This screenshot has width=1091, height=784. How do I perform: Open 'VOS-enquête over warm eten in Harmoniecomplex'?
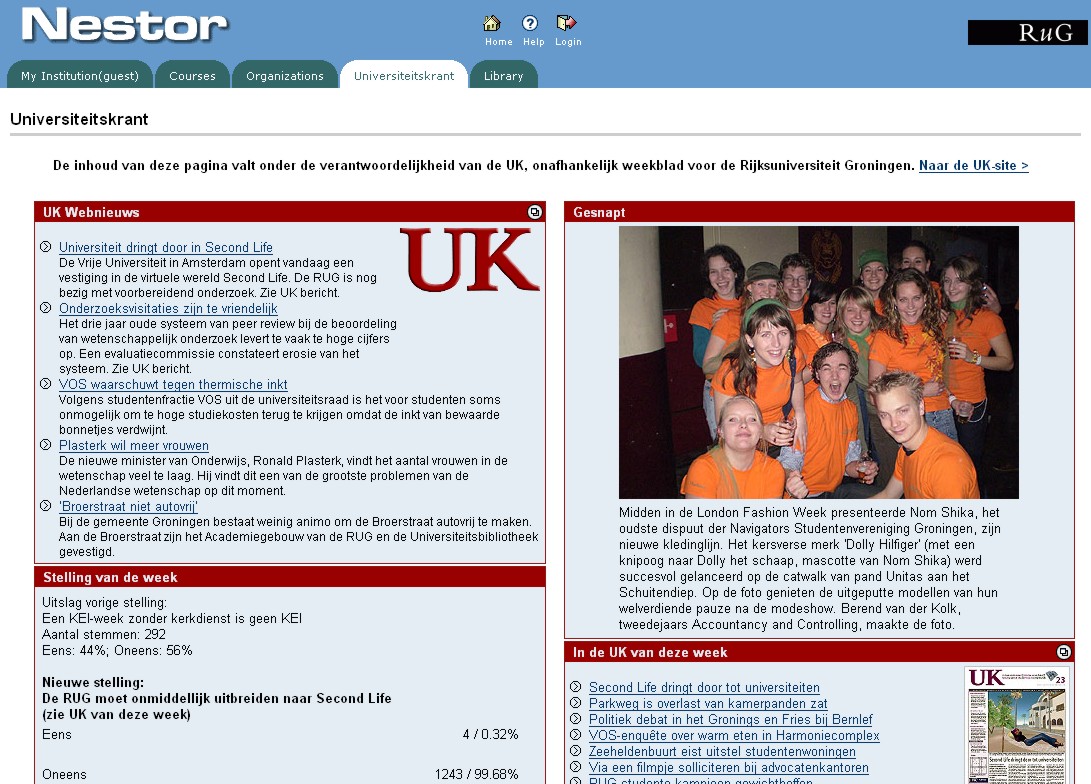734,735
